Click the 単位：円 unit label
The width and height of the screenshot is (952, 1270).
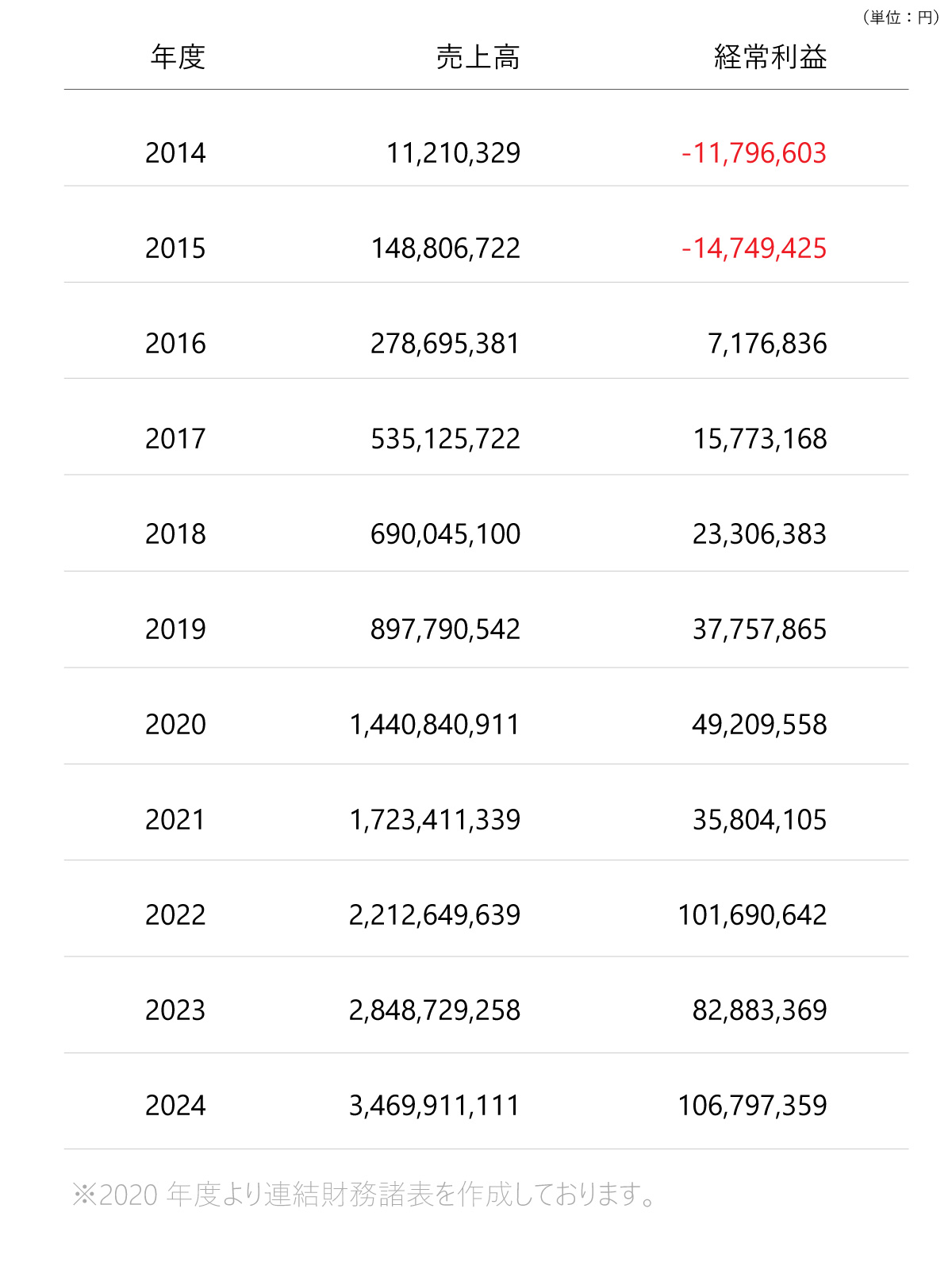click(x=900, y=17)
